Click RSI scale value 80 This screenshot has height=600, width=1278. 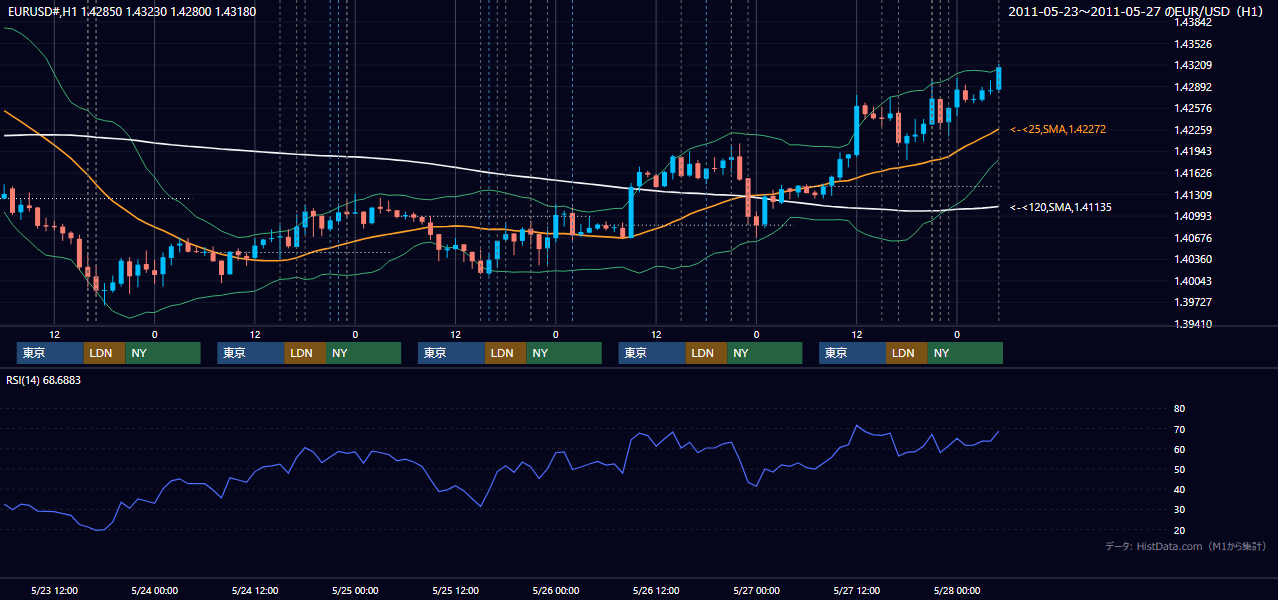[x=1179, y=409]
